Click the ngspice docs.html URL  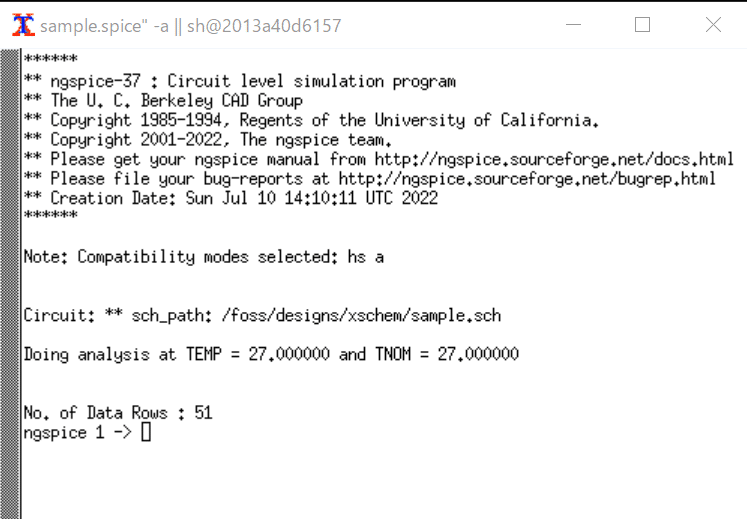point(554,159)
